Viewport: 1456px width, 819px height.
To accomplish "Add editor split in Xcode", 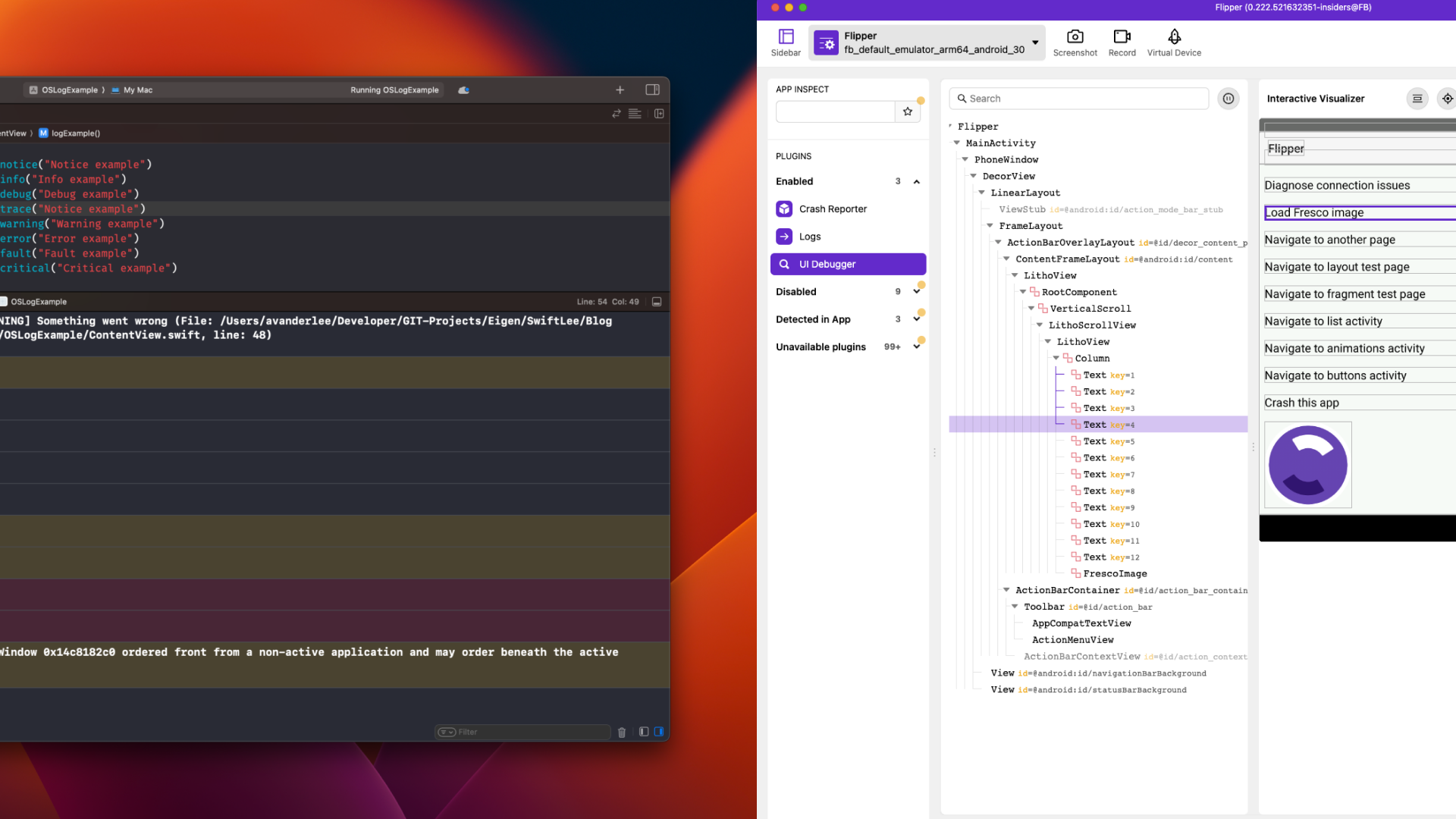I will (659, 114).
